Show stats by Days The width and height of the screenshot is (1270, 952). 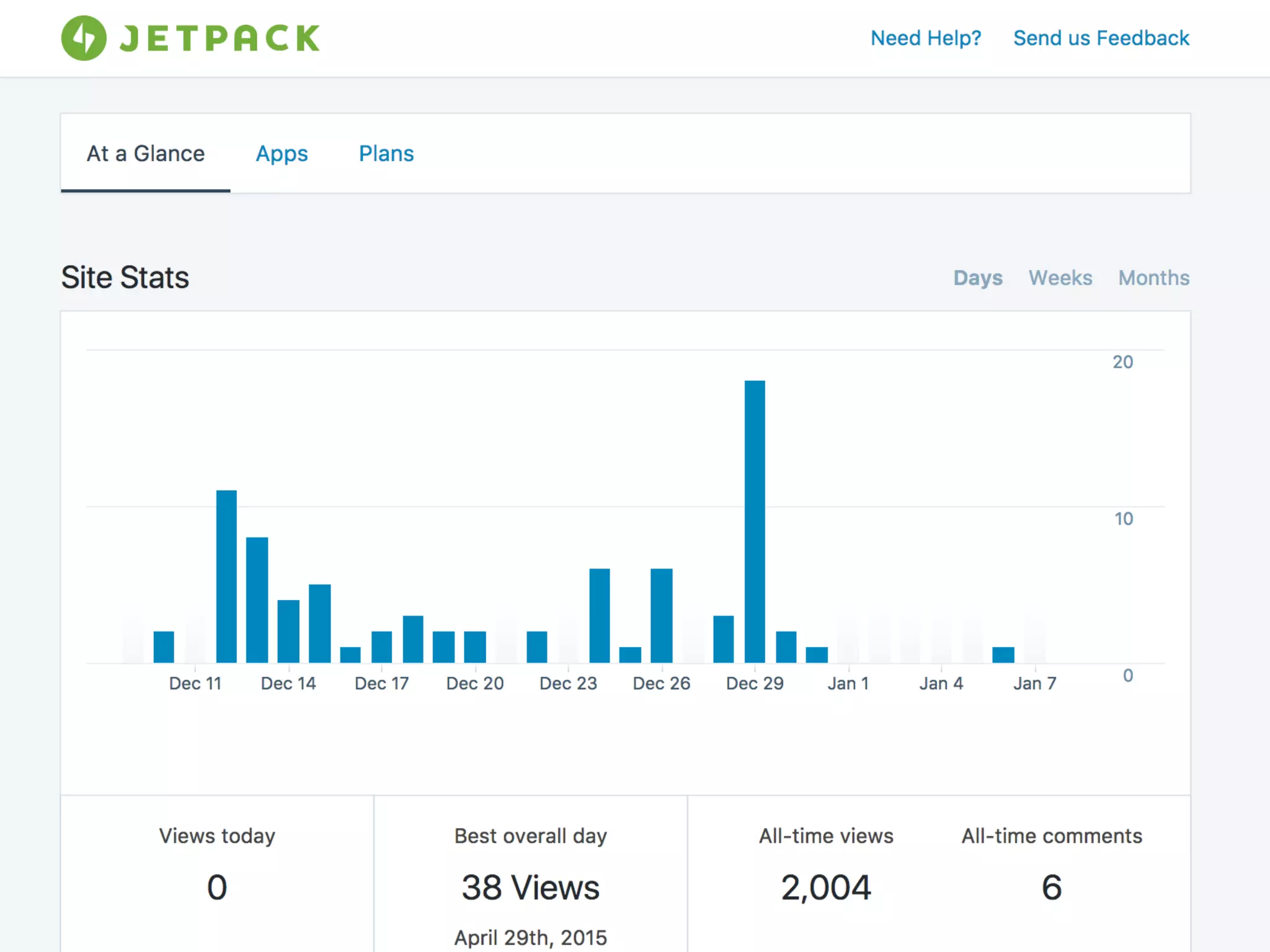(x=977, y=278)
